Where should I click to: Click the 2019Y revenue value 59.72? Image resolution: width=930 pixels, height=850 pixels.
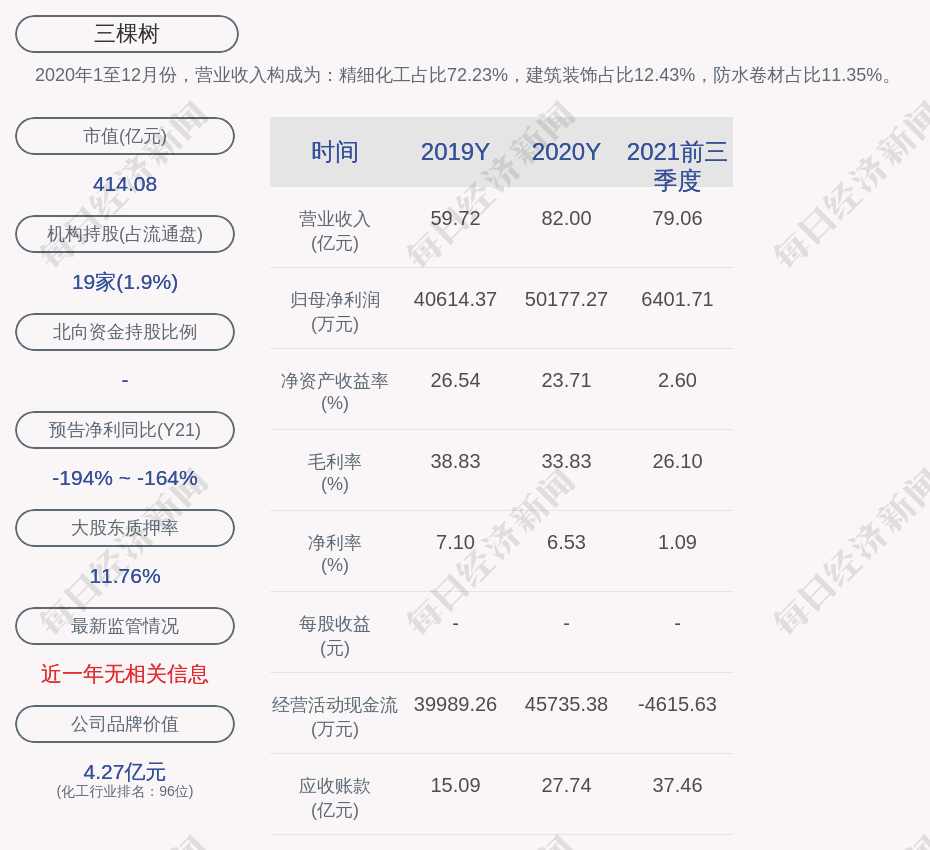[456, 218]
